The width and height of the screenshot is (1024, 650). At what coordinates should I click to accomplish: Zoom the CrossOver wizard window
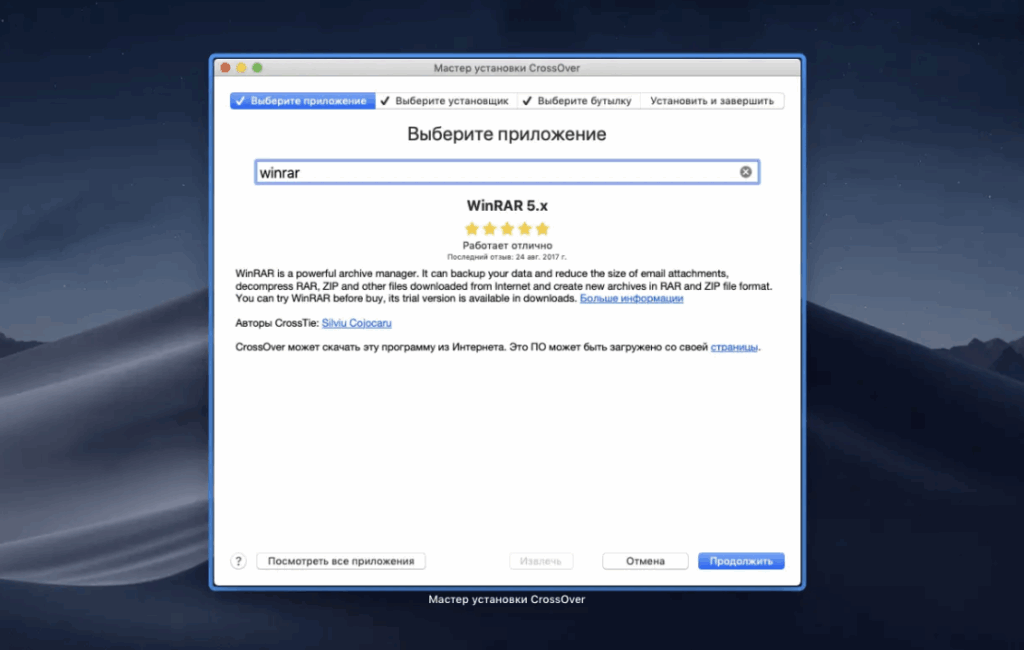257,68
